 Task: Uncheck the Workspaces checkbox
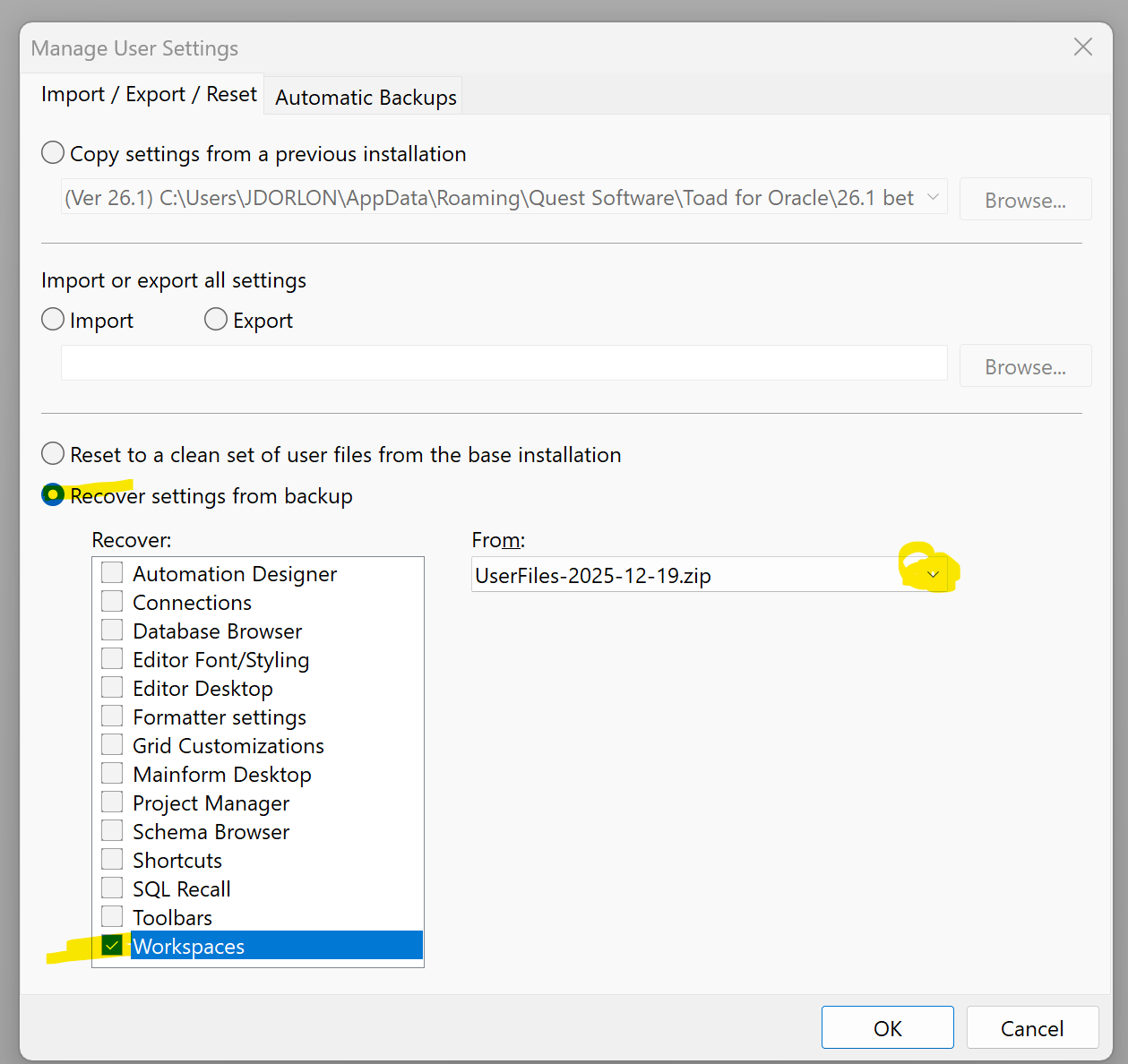pyautogui.click(x=112, y=945)
